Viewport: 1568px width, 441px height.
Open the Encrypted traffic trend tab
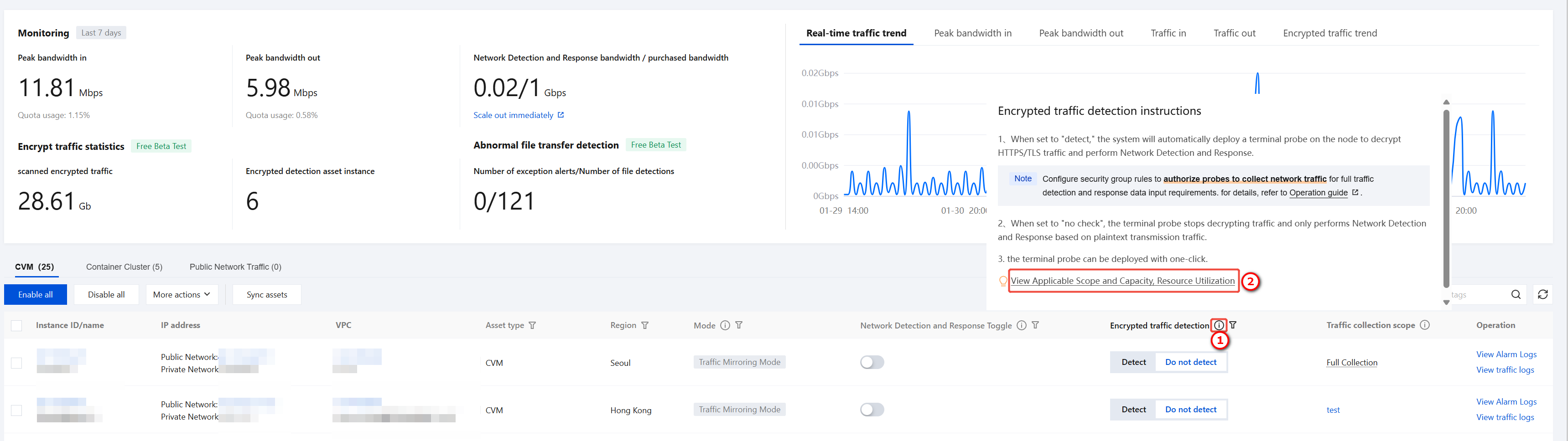pyautogui.click(x=1329, y=33)
